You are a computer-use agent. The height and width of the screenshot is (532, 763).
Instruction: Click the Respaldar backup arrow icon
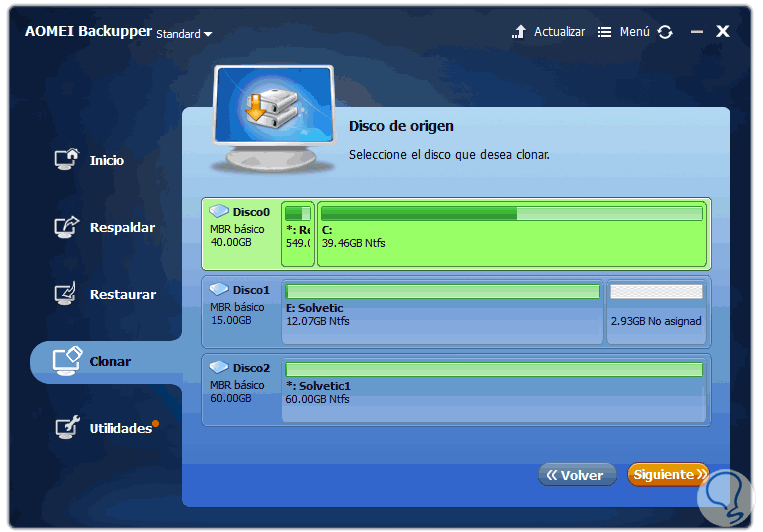66,226
